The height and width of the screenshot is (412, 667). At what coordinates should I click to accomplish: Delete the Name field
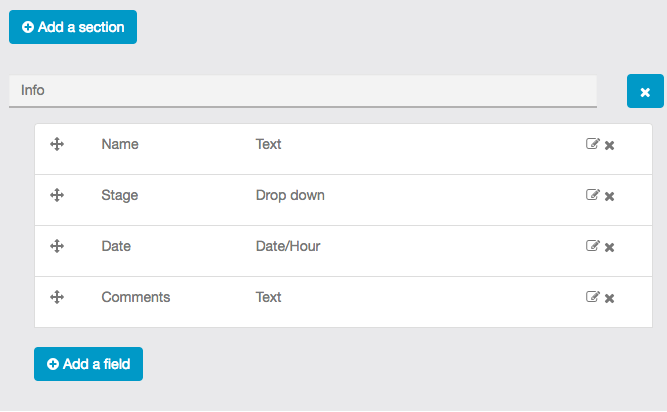(610, 145)
